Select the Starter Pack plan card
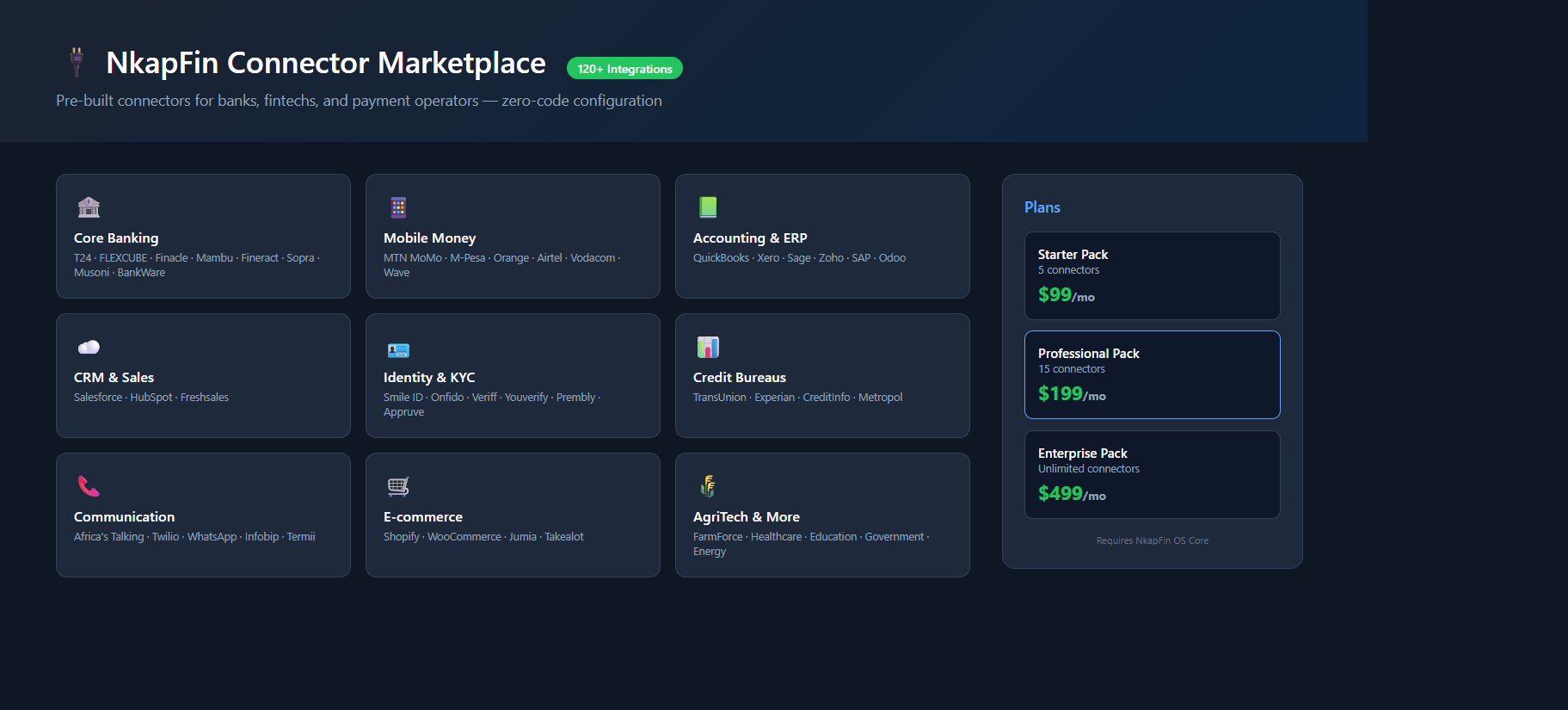This screenshot has height=710, width=1568. coord(1153,275)
